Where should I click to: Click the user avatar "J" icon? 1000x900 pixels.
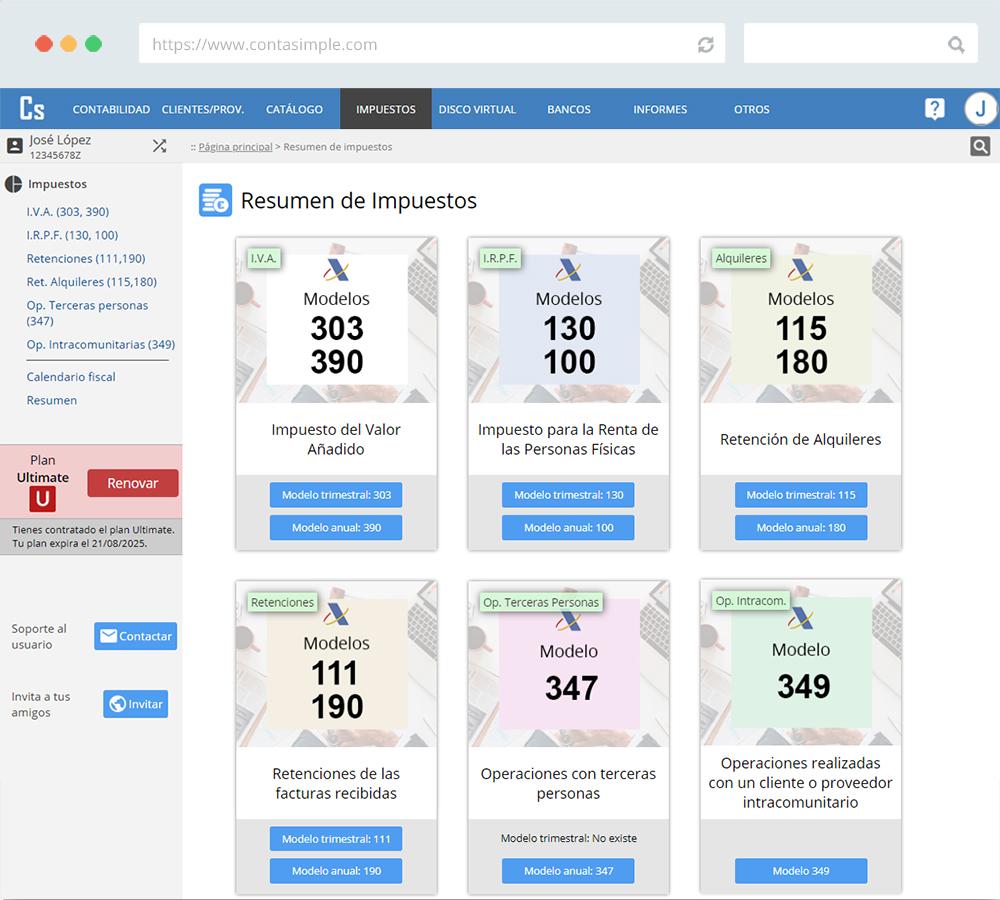(x=981, y=108)
